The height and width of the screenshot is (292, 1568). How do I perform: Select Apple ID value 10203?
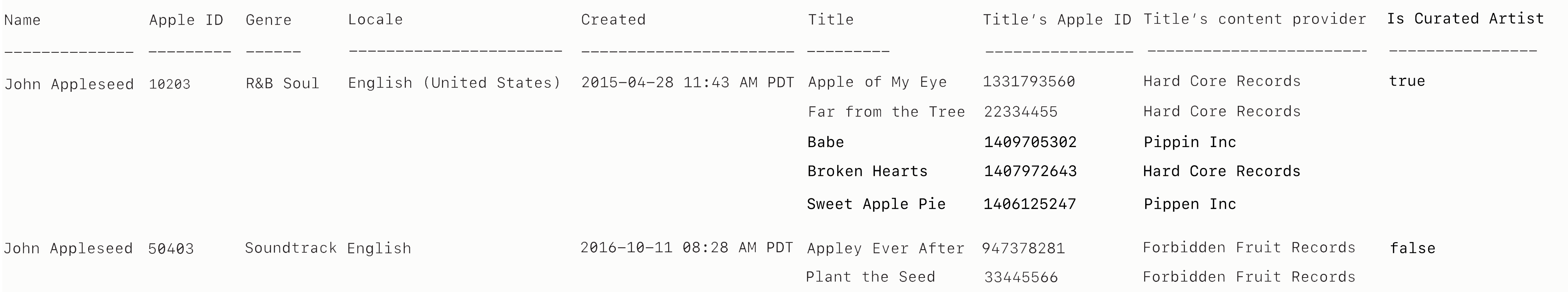tap(170, 84)
